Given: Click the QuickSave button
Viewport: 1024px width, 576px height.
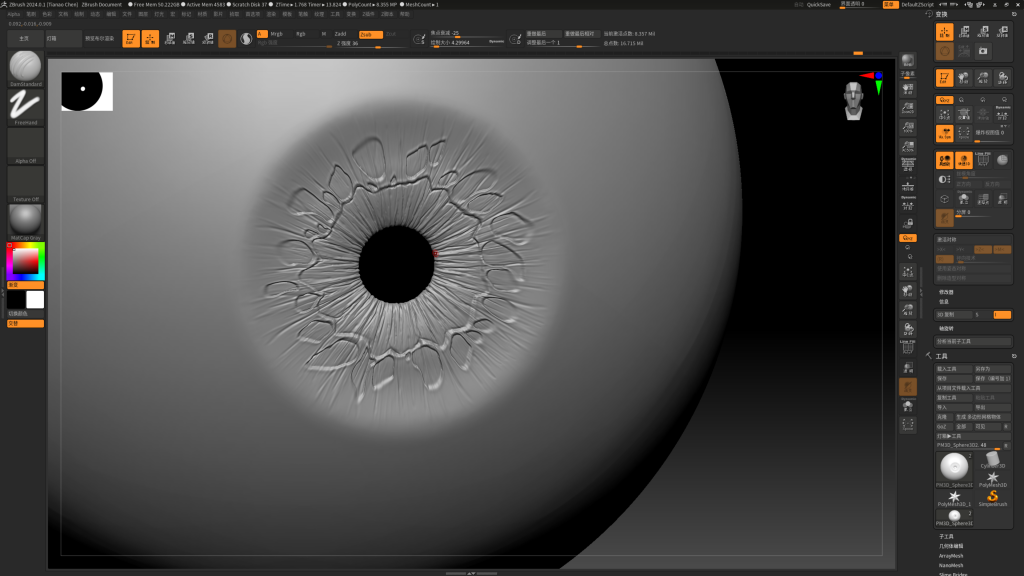Looking at the screenshot, I should point(818,5).
